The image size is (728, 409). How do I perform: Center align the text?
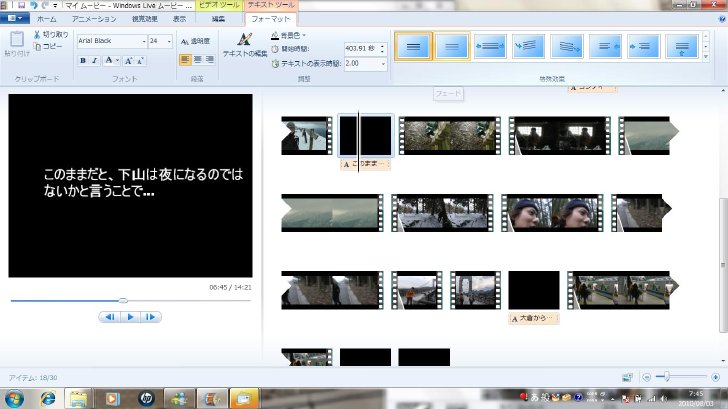197,59
